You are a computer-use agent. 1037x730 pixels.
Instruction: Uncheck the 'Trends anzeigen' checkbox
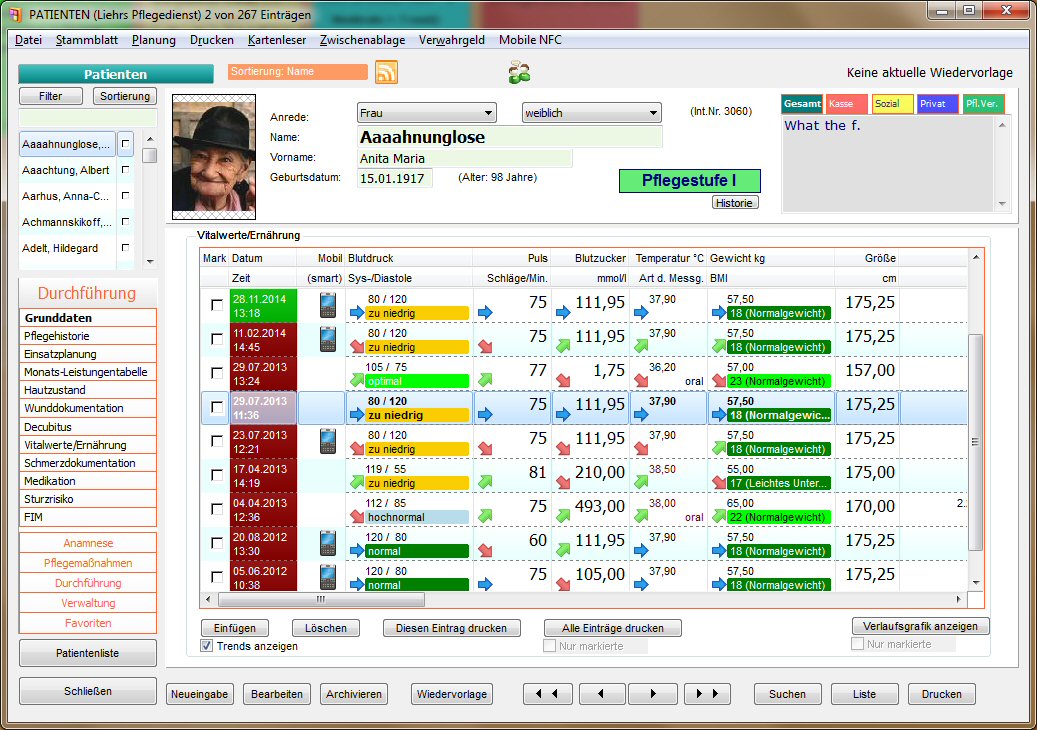pos(206,646)
